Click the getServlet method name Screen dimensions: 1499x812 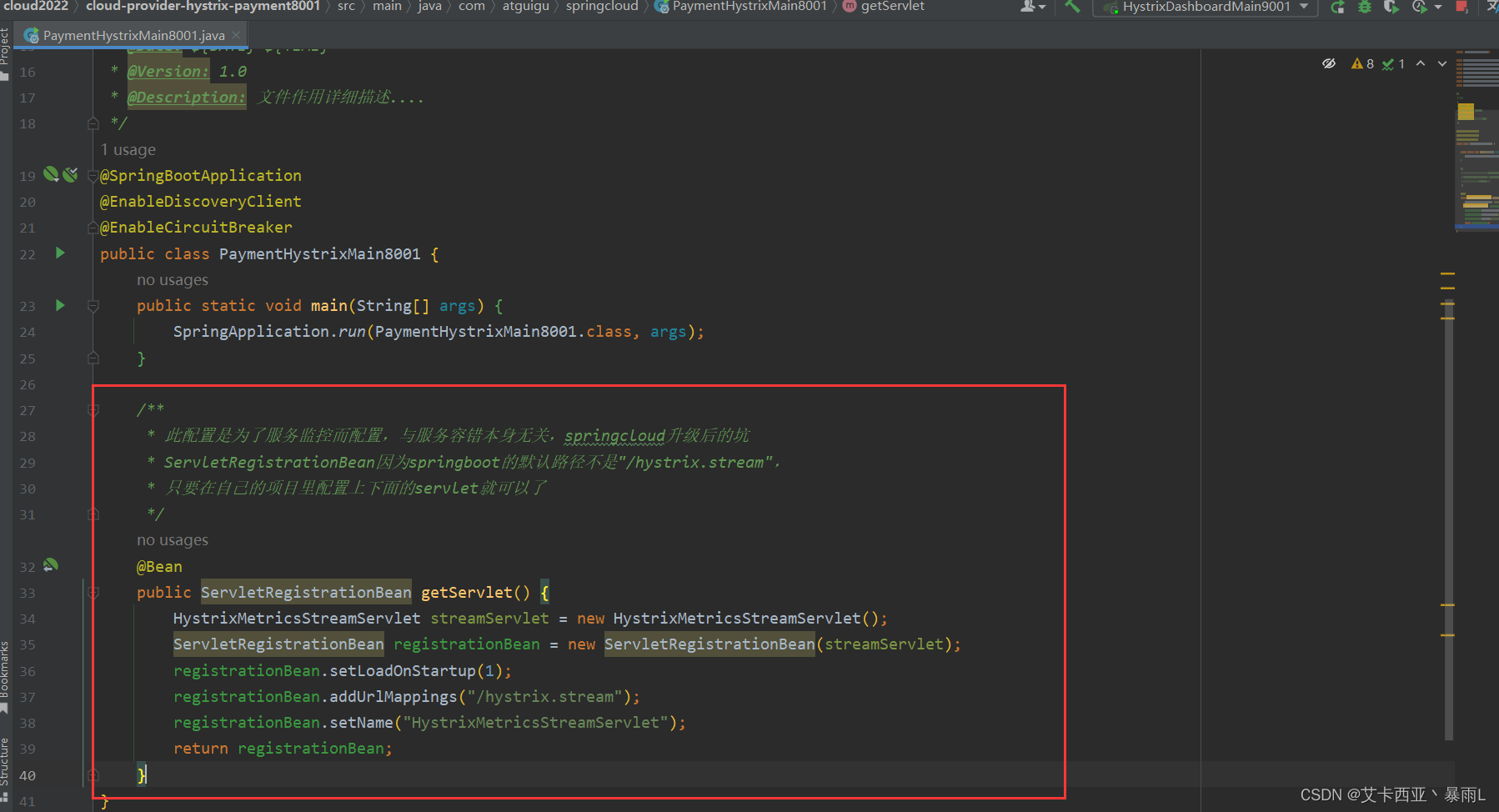click(x=467, y=593)
